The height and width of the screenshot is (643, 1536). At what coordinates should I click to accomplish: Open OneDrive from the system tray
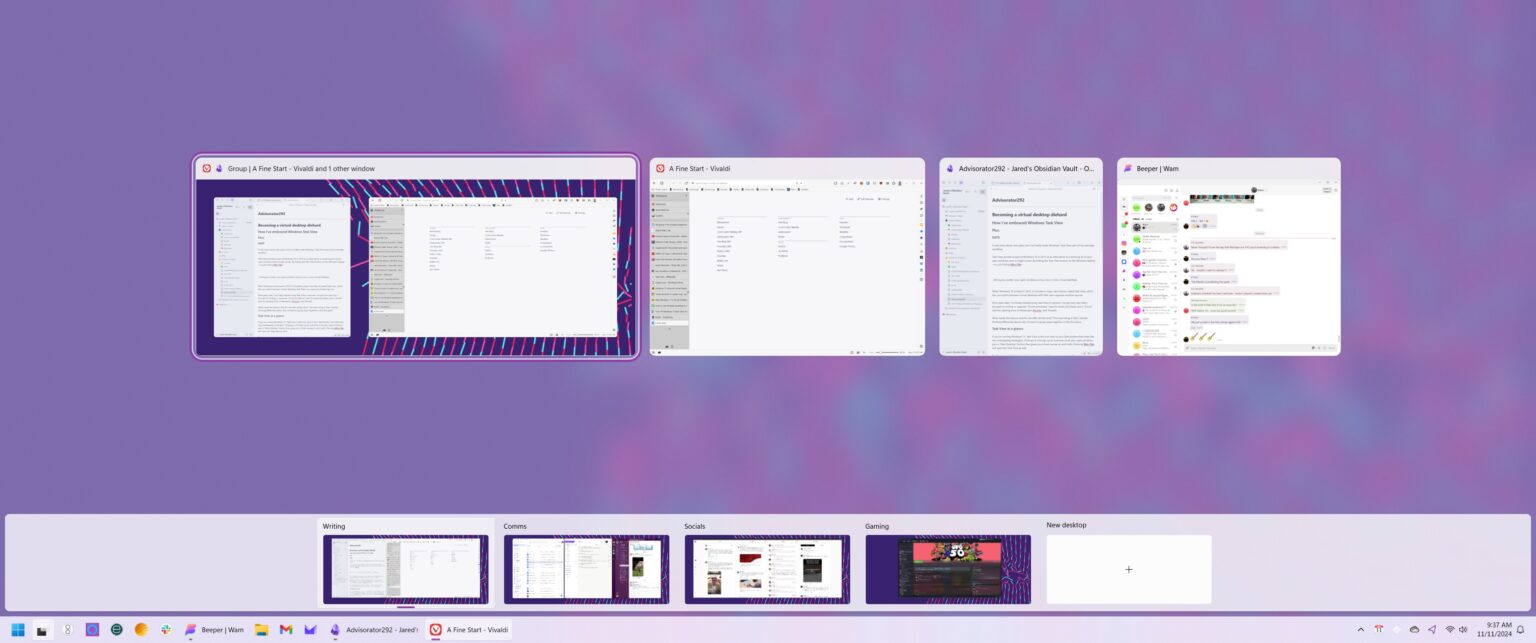pos(1415,629)
